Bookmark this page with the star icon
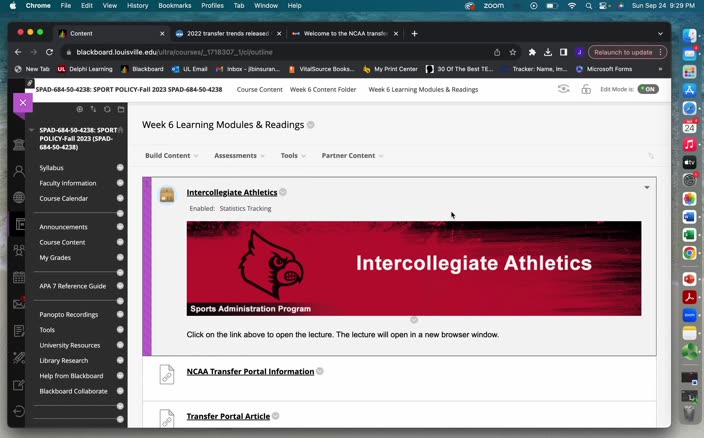Image resolution: width=704 pixels, height=438 pixels. tap(513, 52)
